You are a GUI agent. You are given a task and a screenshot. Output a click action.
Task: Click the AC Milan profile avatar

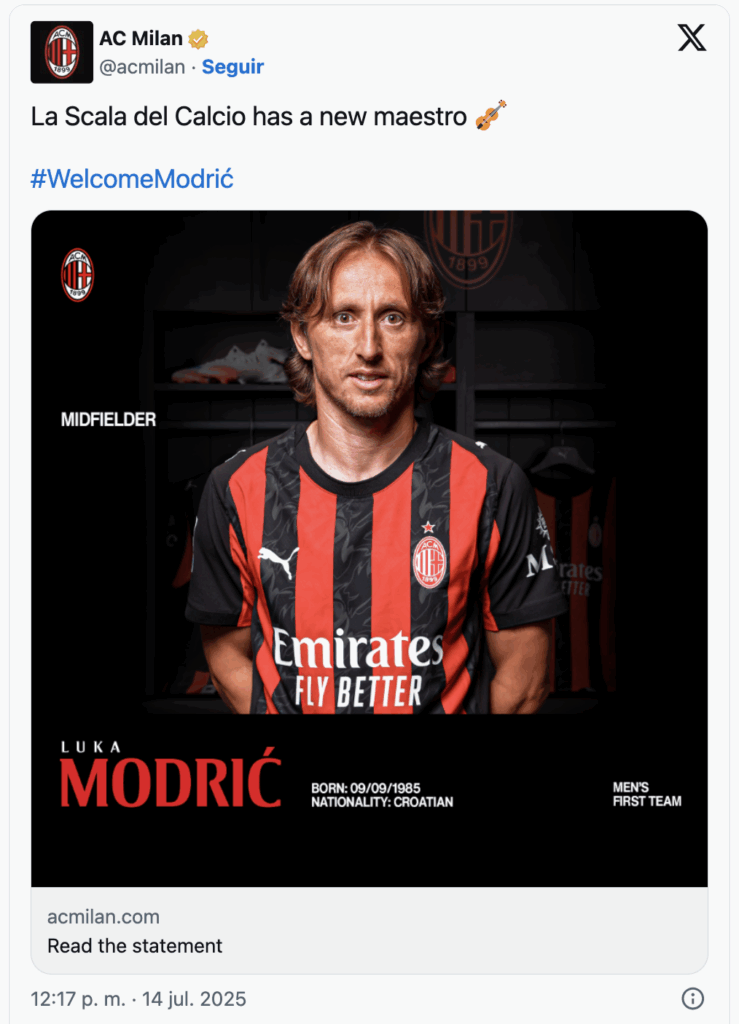pyautogui.click(x=61, y=52)
